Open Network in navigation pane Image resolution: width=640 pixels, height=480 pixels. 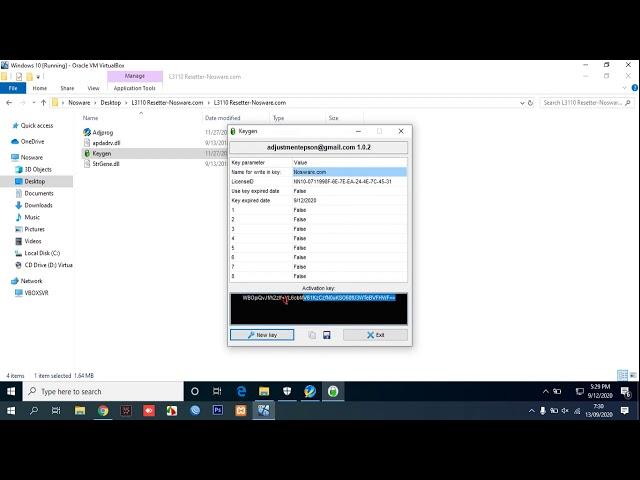coord(27,281)
